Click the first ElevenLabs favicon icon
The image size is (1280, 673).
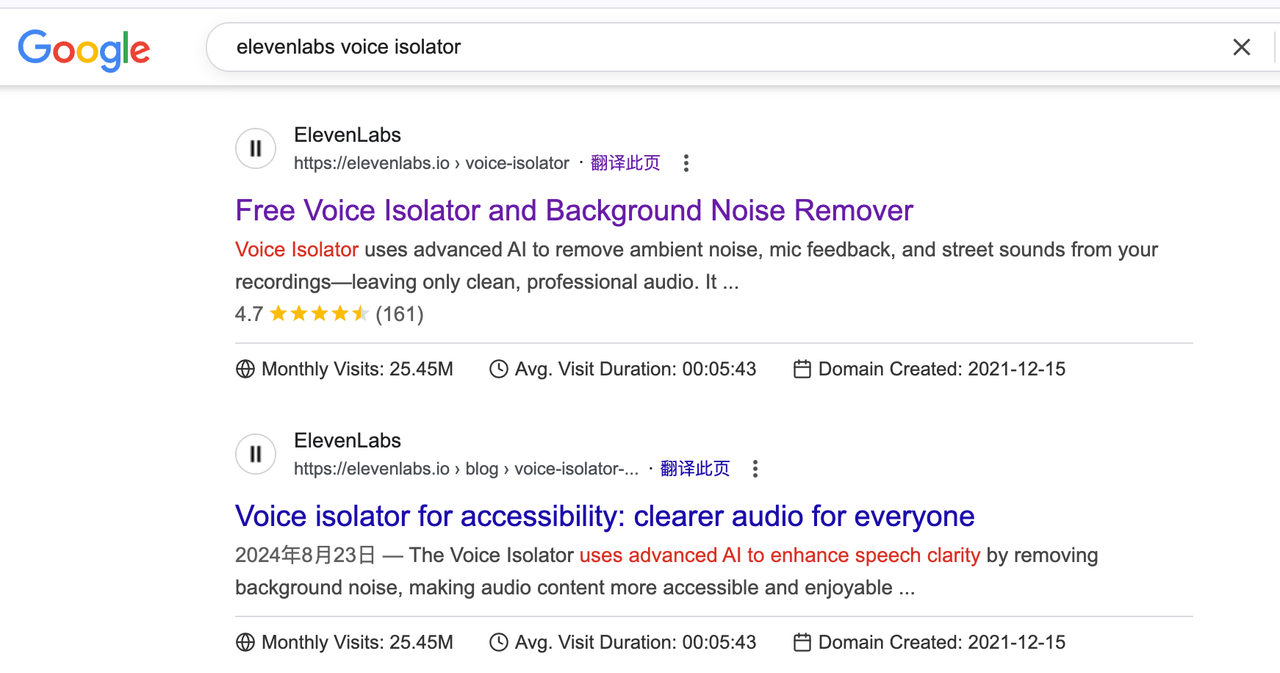[x=256, y=148]
